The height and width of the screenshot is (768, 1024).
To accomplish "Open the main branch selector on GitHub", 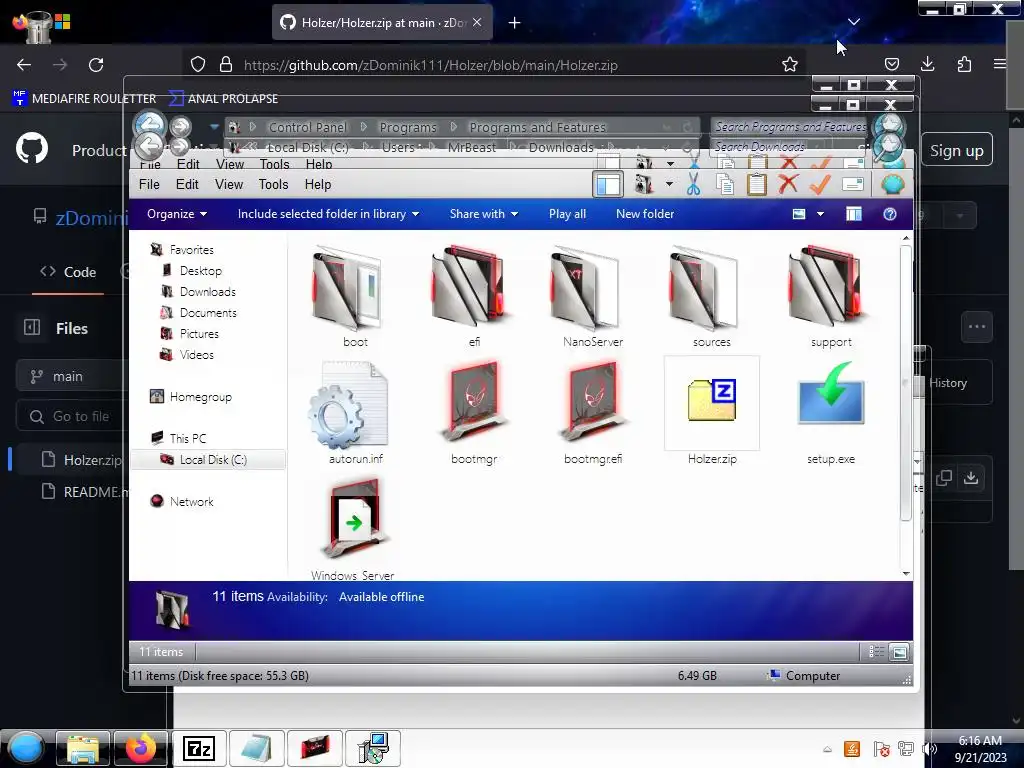I will point(71,376).
